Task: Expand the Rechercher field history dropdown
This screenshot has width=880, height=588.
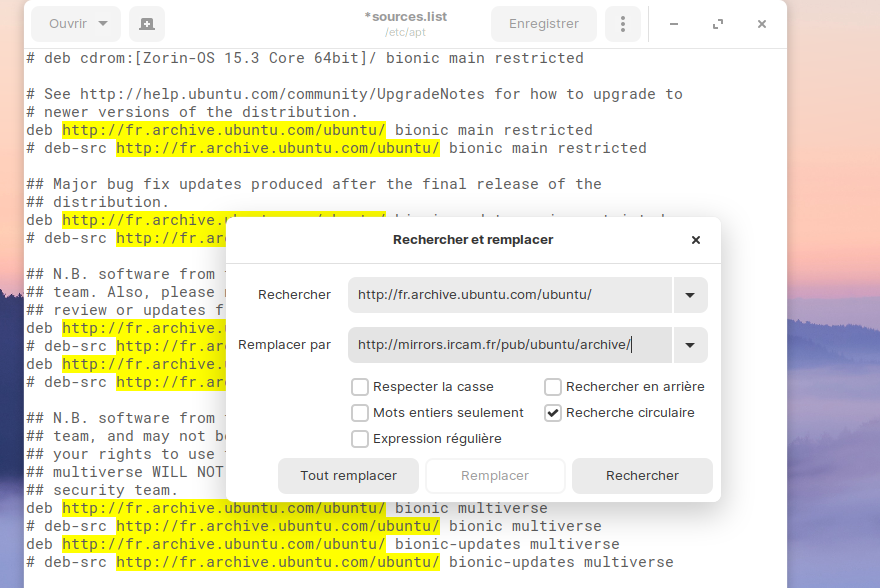Action: (x=690, y=295)
